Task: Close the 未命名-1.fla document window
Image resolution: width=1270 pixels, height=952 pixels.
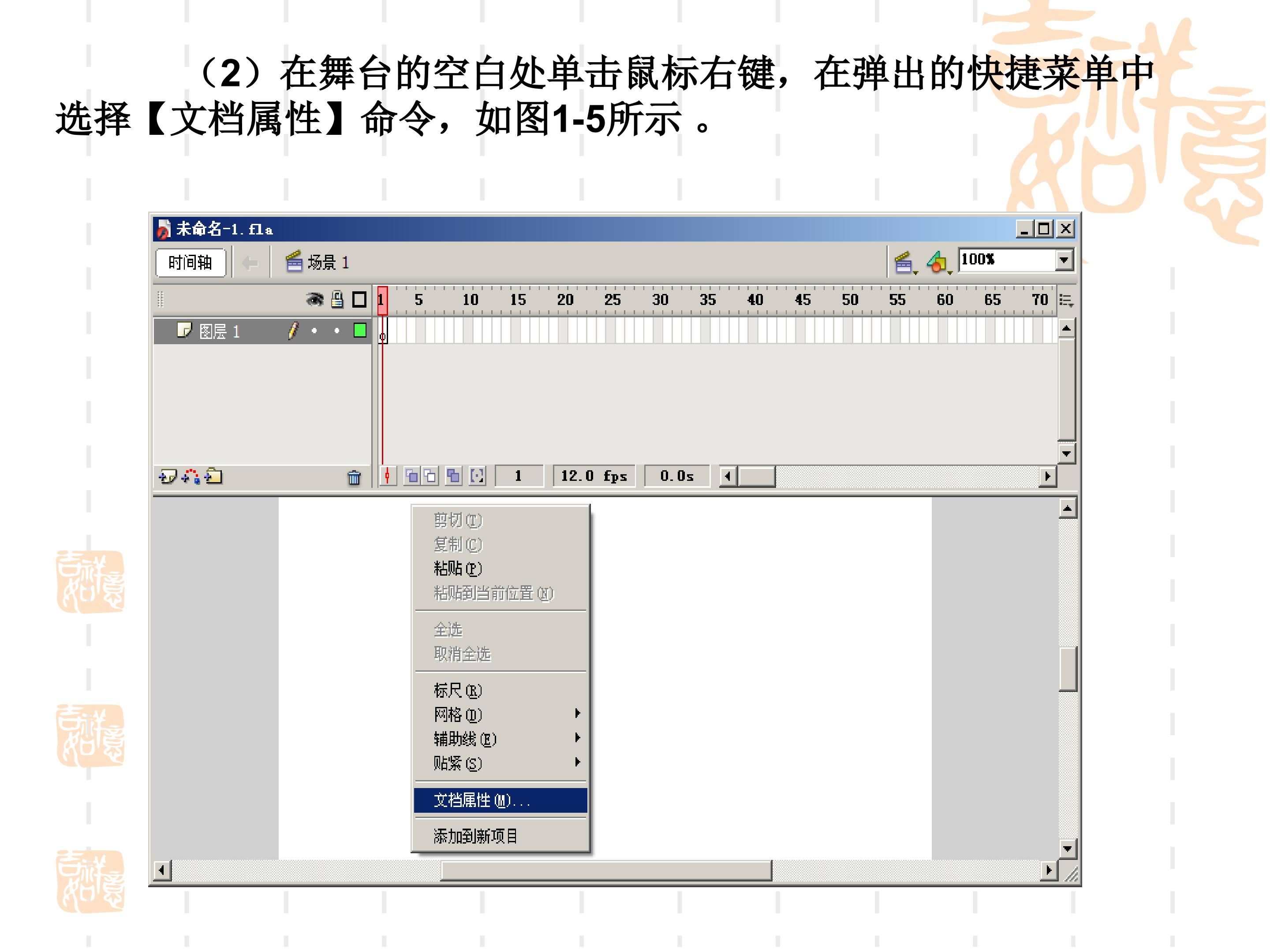Action: point(1065,229)
